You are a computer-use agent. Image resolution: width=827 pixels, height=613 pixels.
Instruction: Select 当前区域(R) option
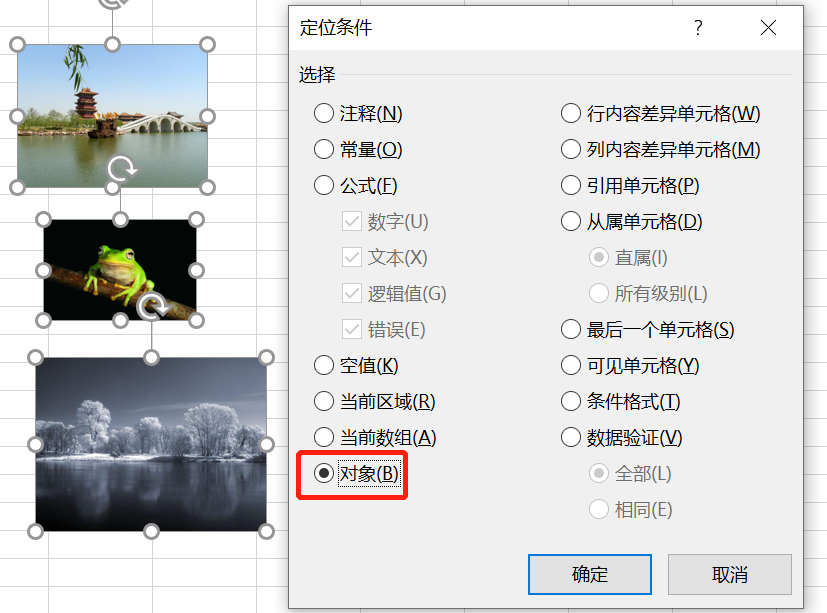(374, 401)
